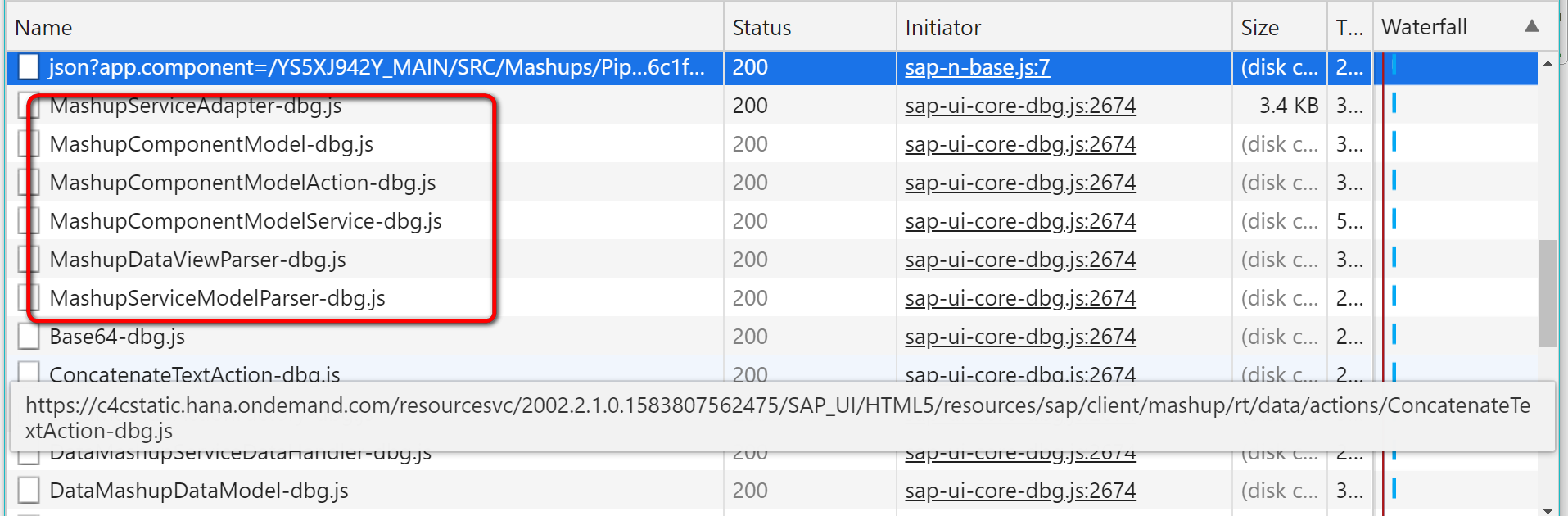This screenshot has width=1568, height=516.
Task: Click the 3.4 KB size cell
Action: click(x=1289, y=106)
